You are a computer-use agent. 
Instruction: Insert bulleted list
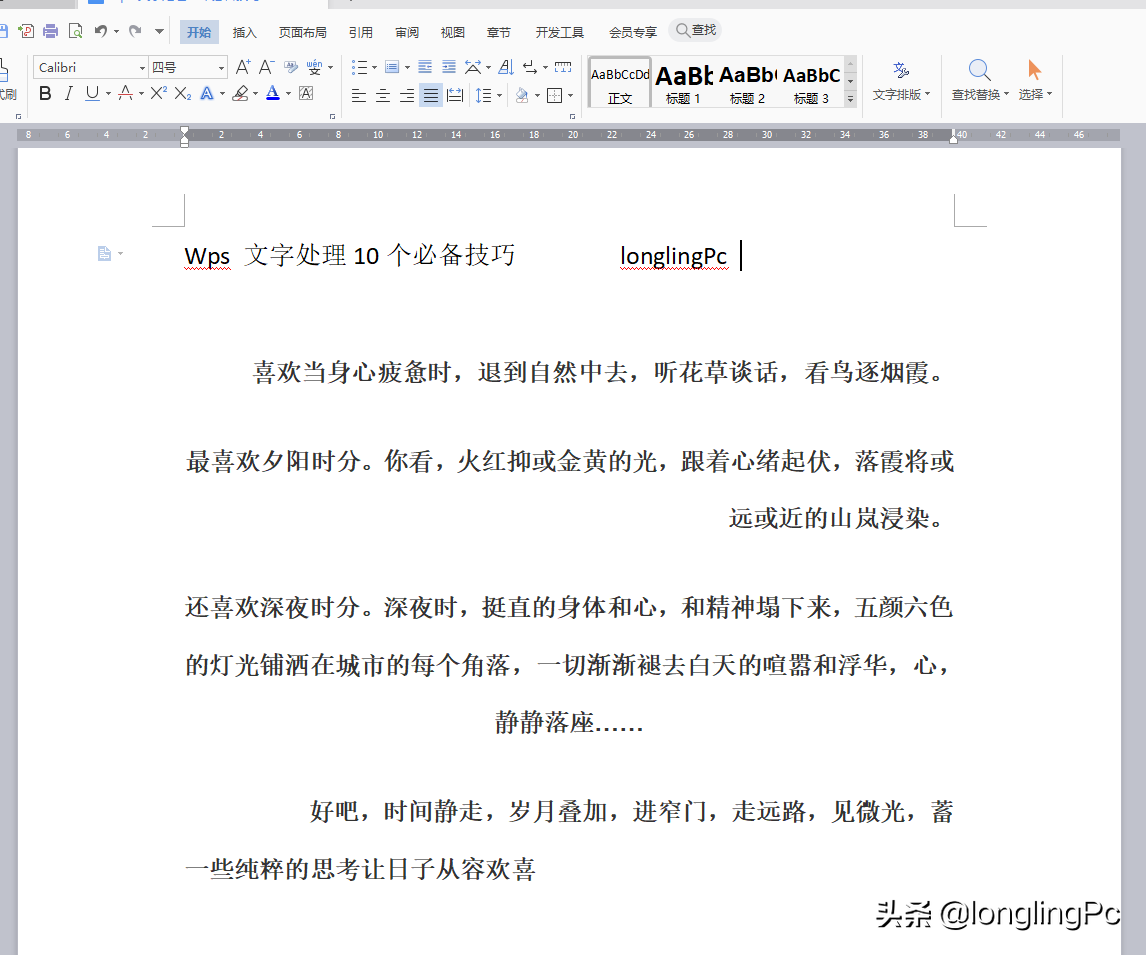pyautogui.click(x=359, y=67)
